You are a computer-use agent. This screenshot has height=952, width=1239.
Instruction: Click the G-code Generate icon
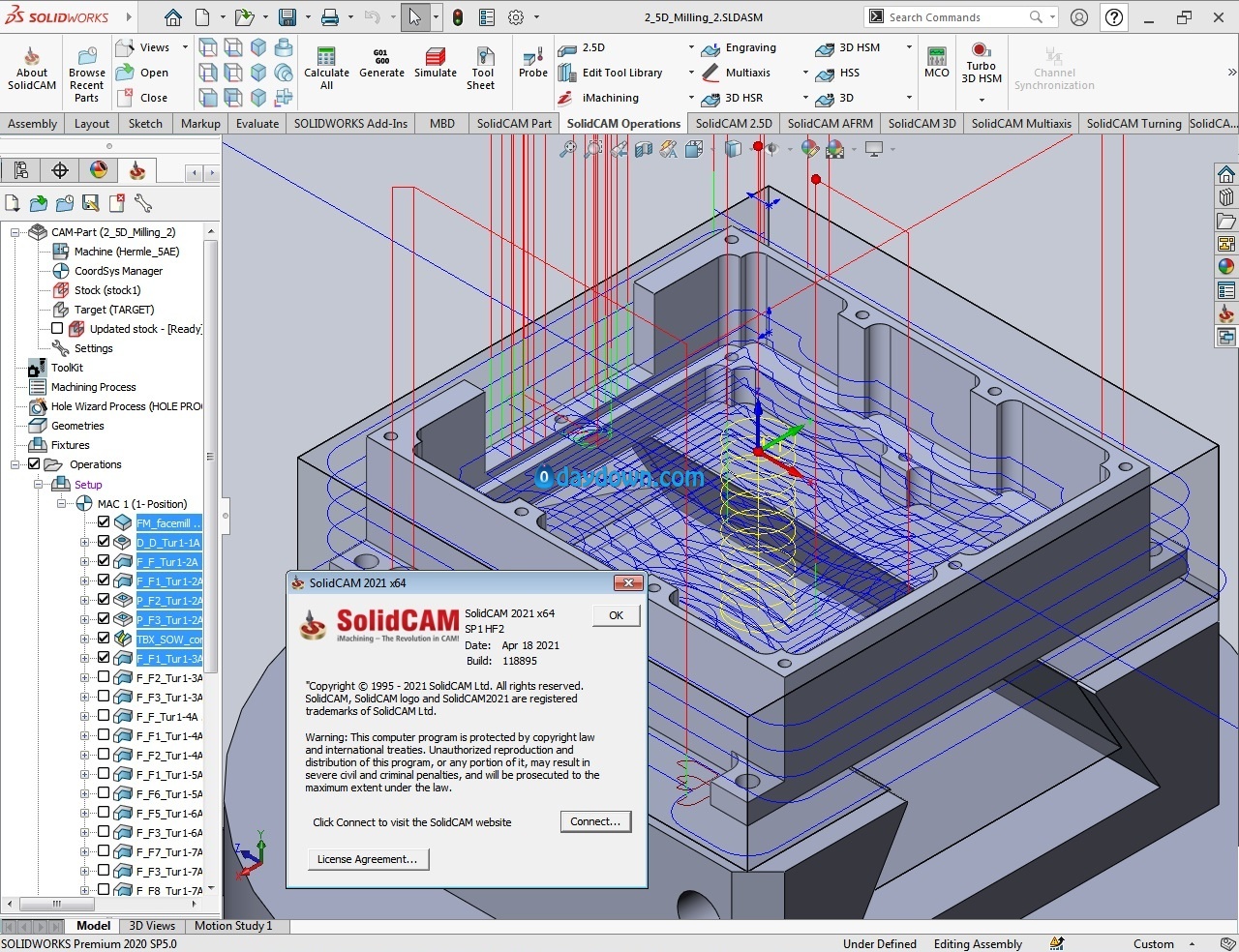pyautogui.click(x=381, y=58)
